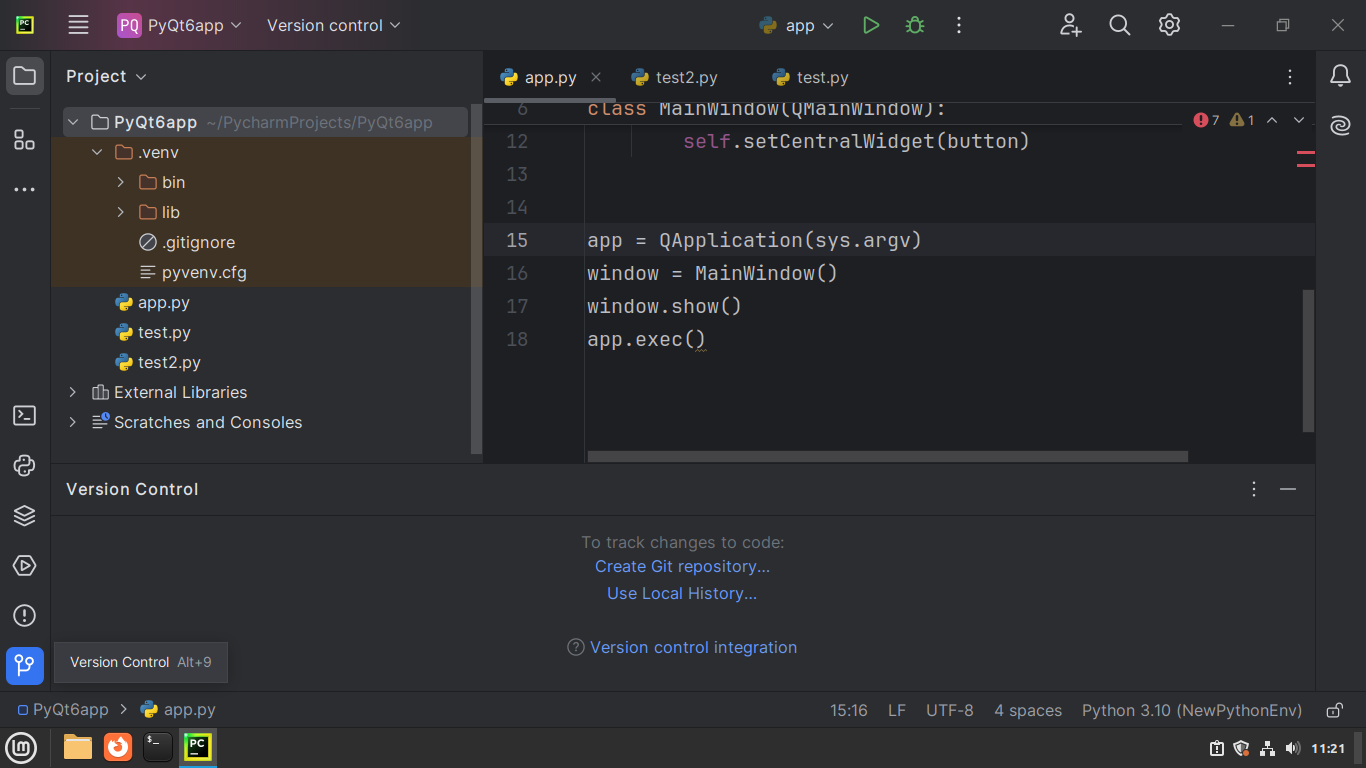This screenshot has height=768, width=1366.
Task: Change the 4 spaces indent setting
Action: 1028,710
